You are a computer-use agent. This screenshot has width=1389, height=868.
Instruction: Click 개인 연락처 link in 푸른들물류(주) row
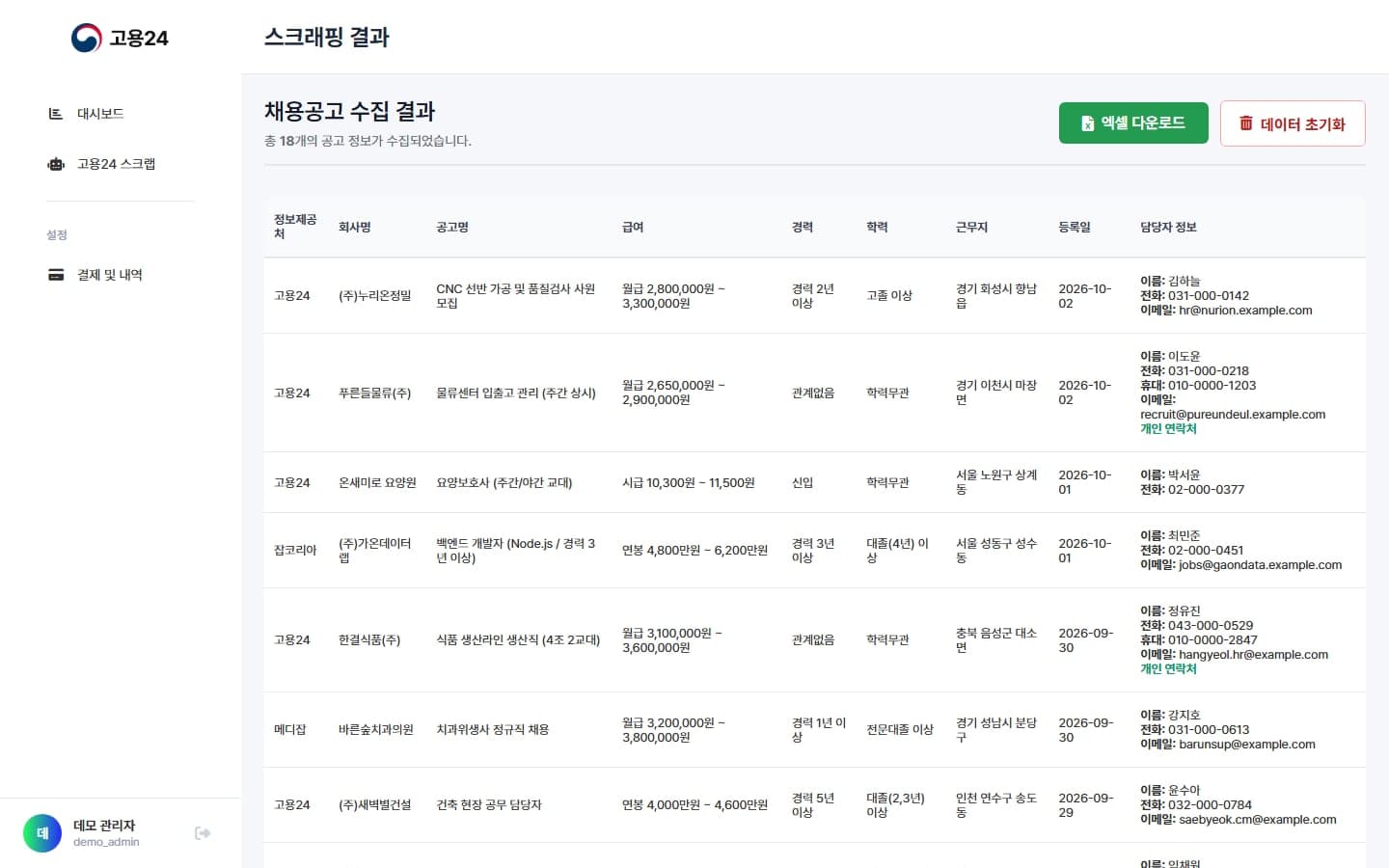pyautogui.click(x=1168, y=429)
